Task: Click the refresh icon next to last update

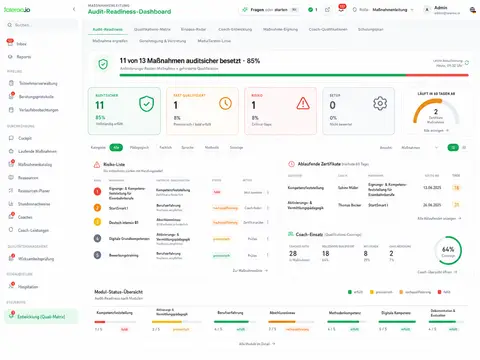Action: (467, 63)
